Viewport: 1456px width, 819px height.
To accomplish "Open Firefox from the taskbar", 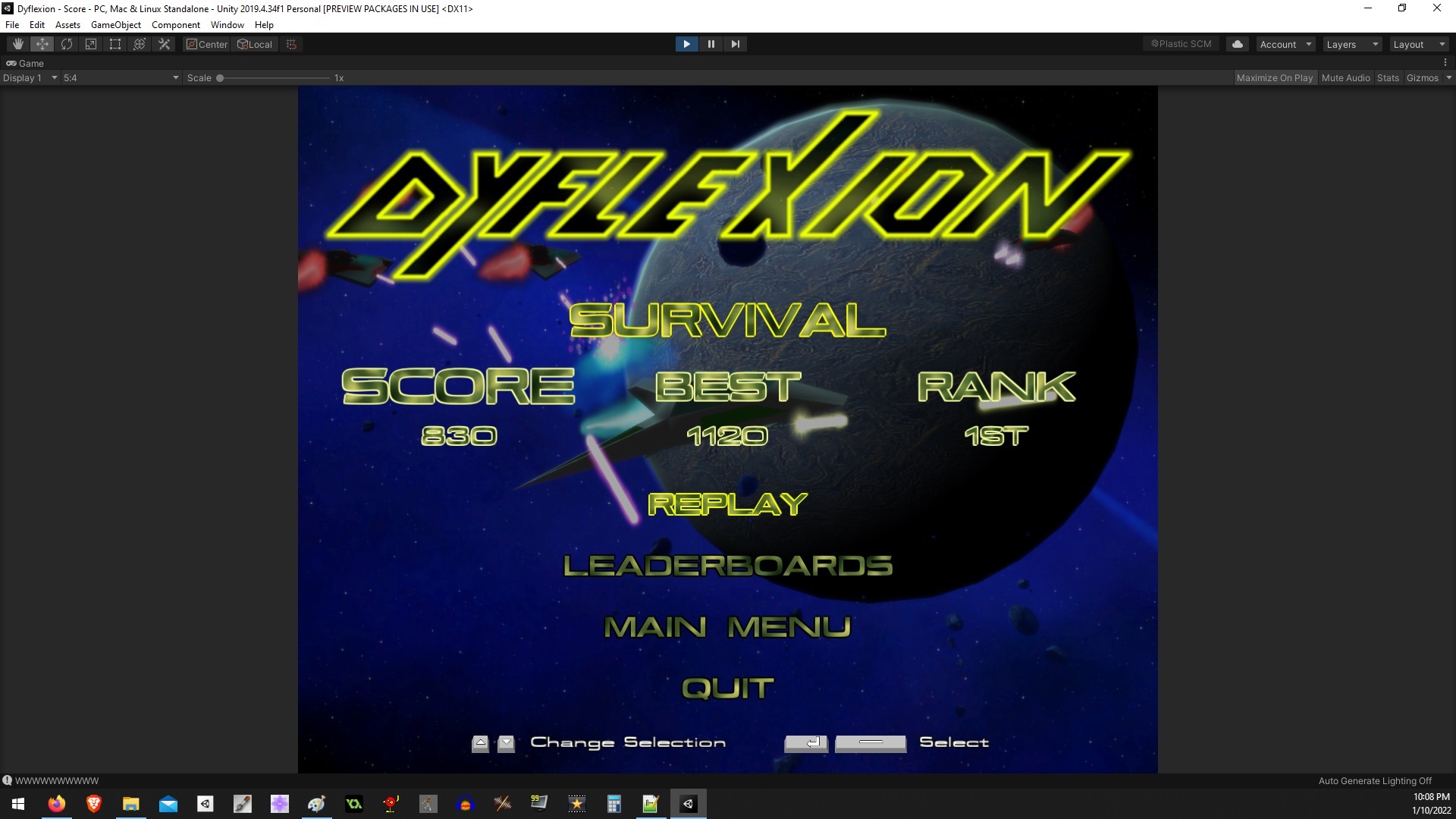I will coord(57,804).
